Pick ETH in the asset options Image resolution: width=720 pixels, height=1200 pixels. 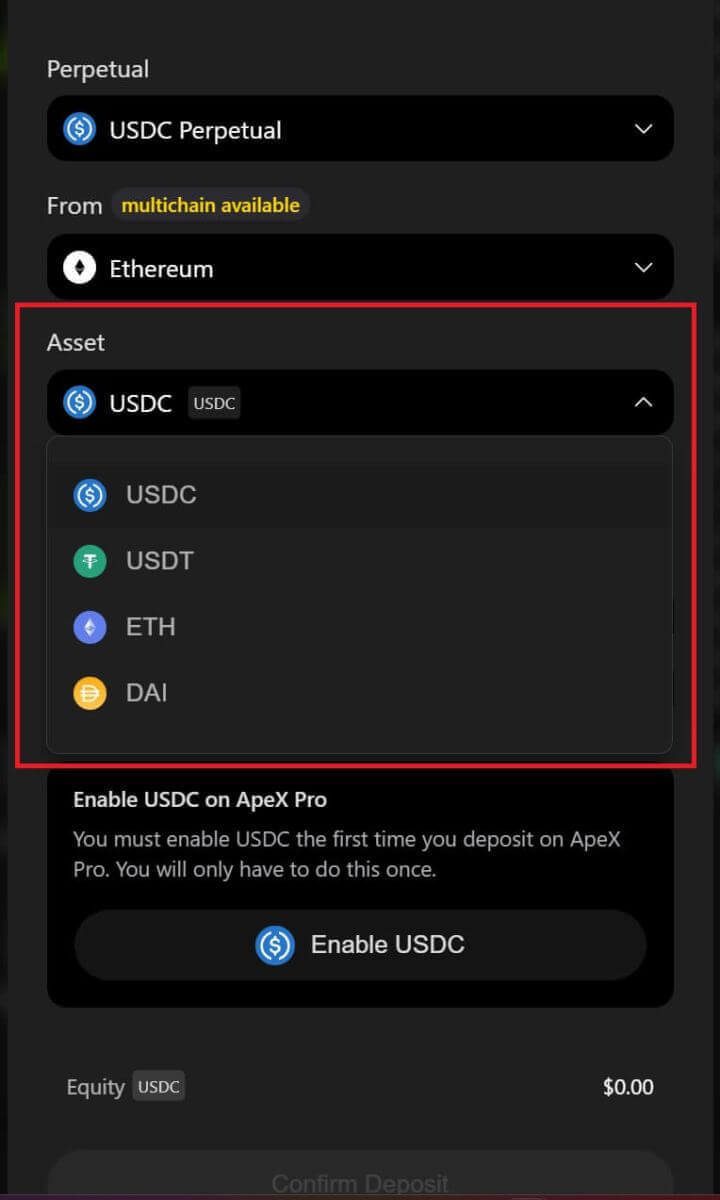[x=151, y=627]
